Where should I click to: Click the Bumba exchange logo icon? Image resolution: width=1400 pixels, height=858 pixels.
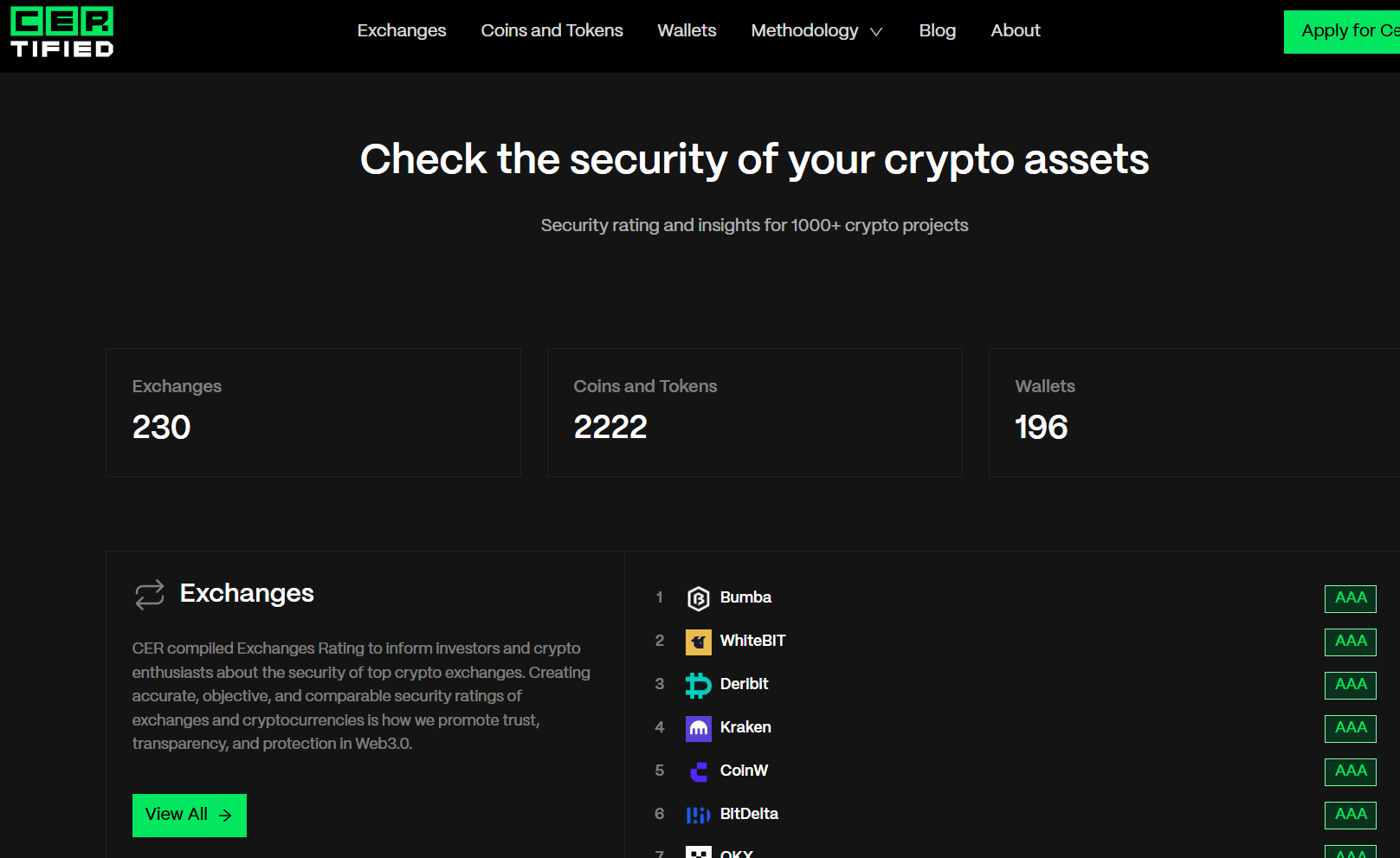point(698,598)
